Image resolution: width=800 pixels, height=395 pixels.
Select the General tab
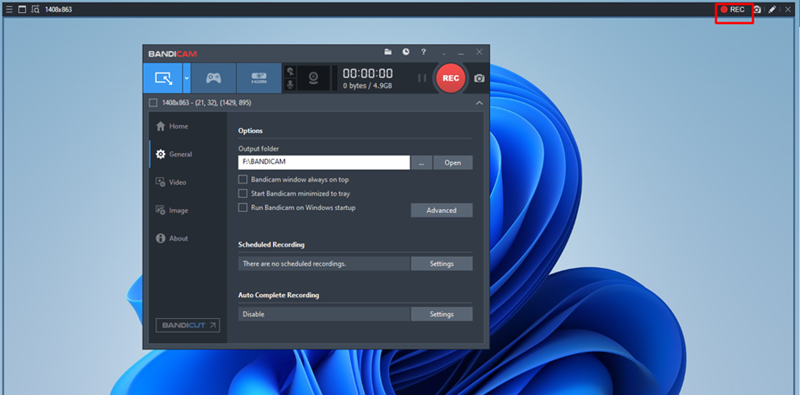pyautogui.click(x=188, y=154)
